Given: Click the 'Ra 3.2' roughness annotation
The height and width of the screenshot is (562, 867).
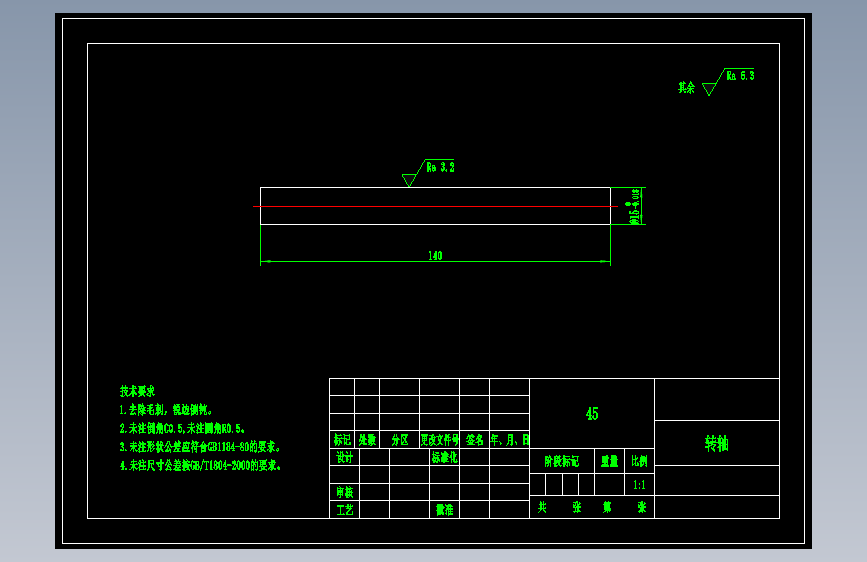Looking at the screenshot, I should click(x=440, y=167).
